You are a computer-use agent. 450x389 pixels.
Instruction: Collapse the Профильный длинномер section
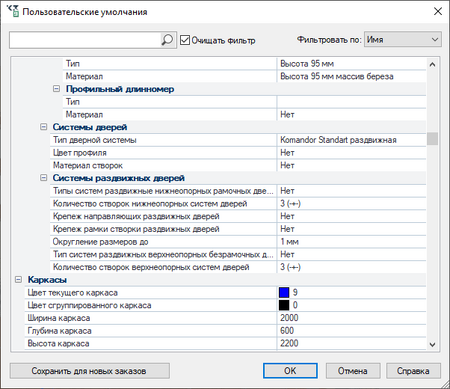click(x=57, y=89)
